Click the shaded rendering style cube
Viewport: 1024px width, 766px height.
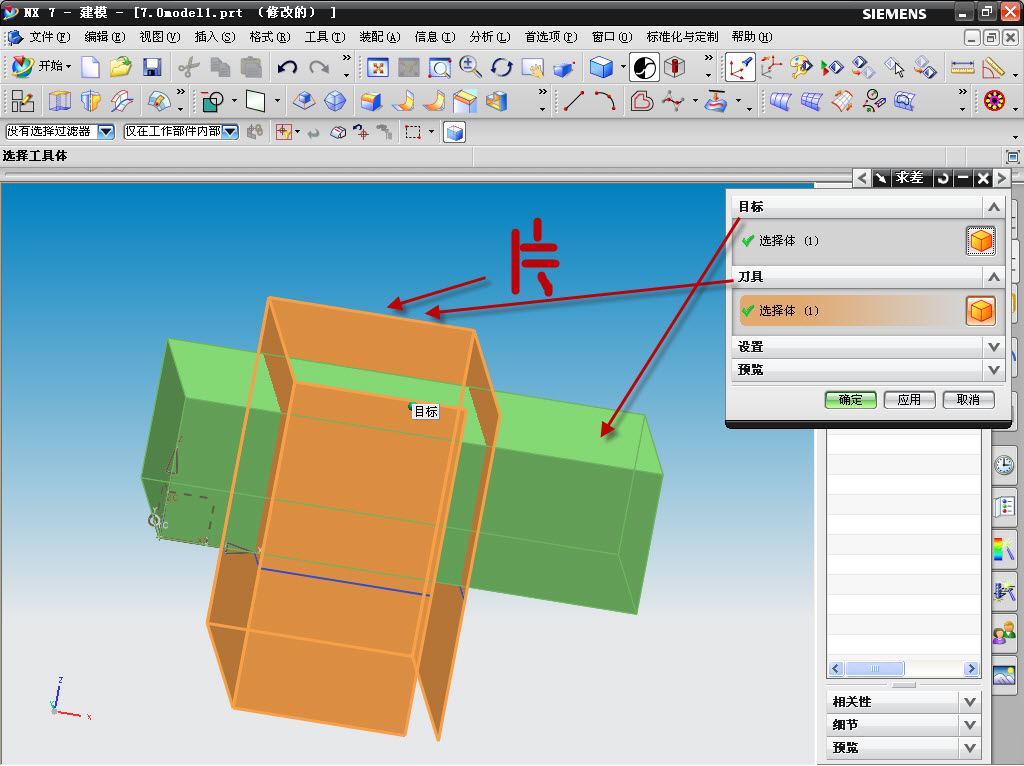click(601, 67)
